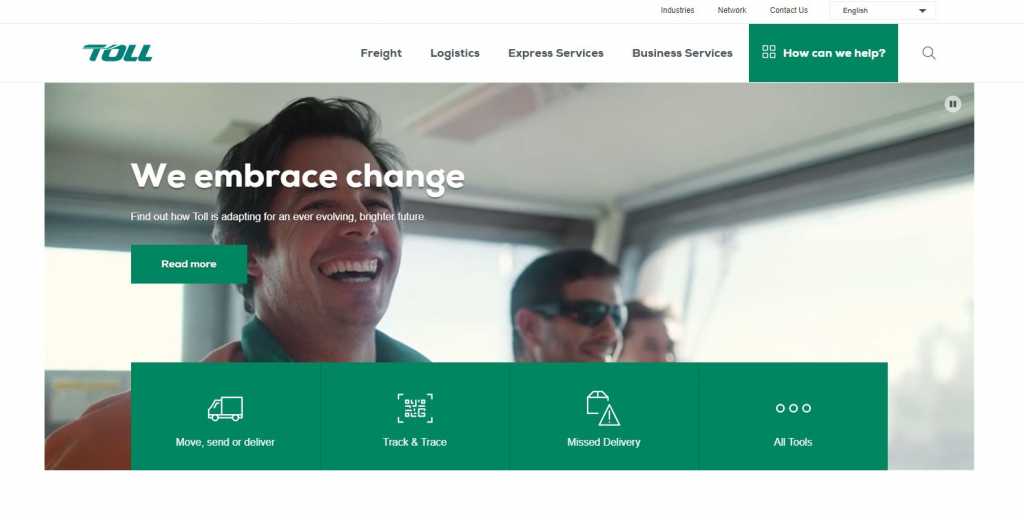Visit the Contact Us link
Image resolution: width=1024 pixels, height=520 pixels.
pyautogui.click(x=789, y=10)
